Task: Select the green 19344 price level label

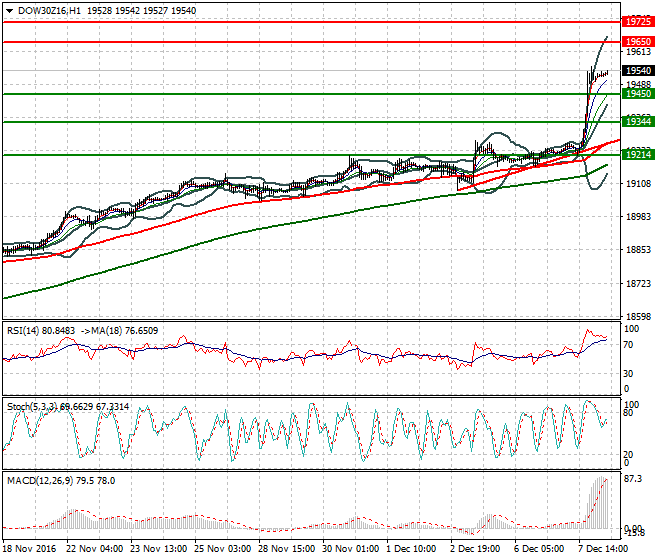Action: tap(638, 122)
